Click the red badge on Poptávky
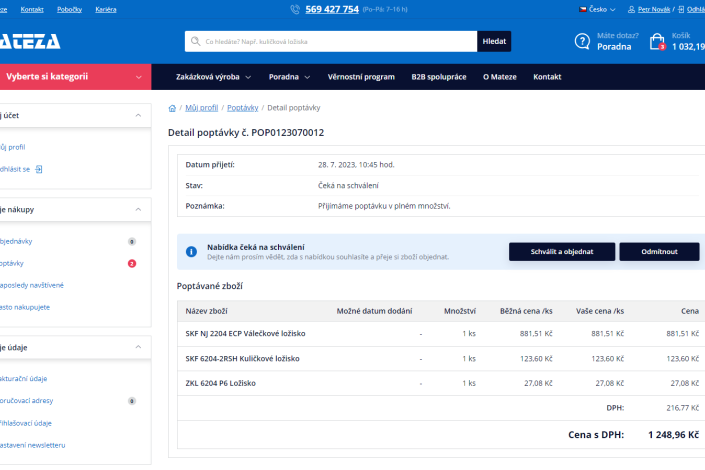This screenshot has height=470, width=705. point(132,264)
